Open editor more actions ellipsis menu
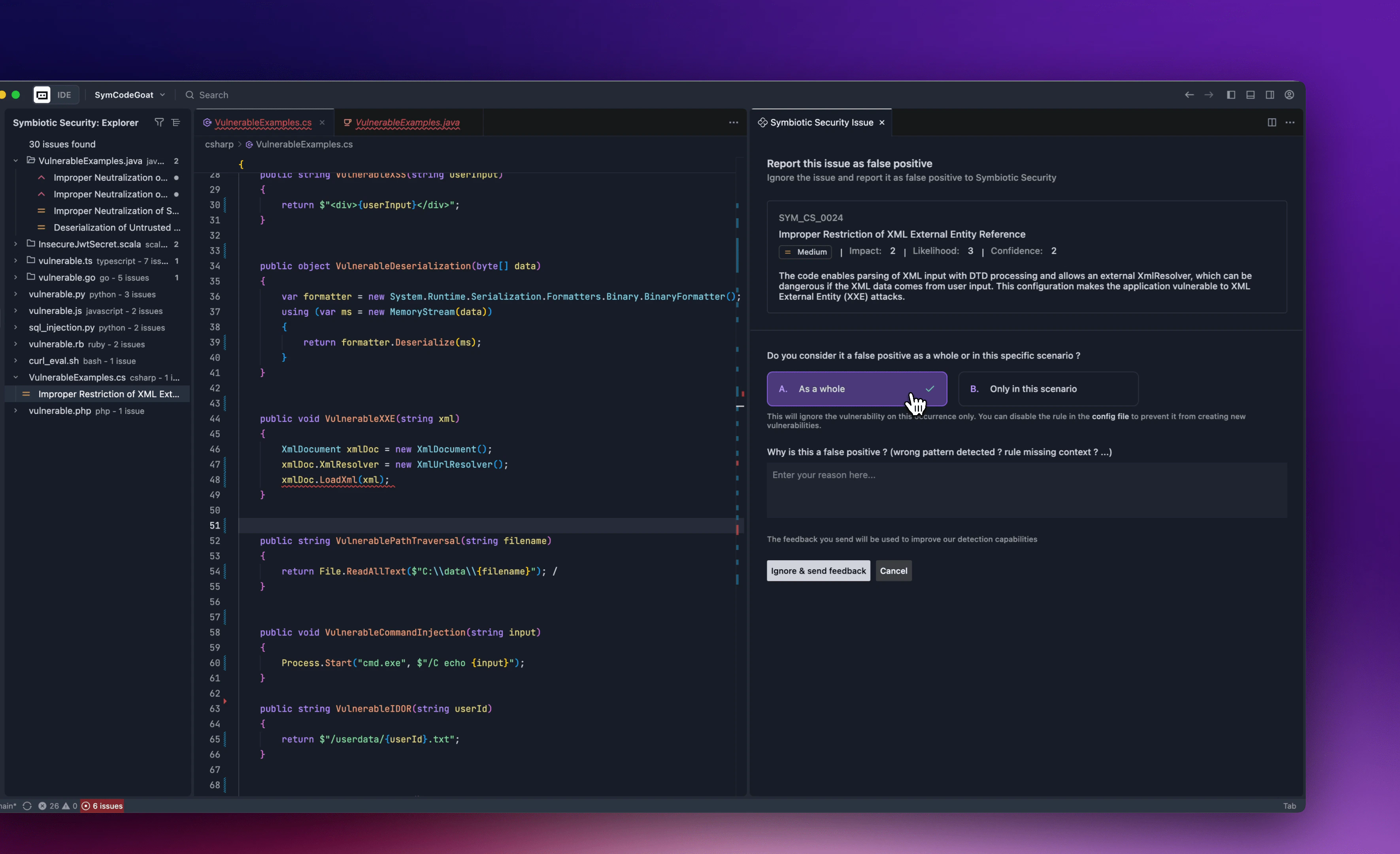This screenshot has width=1400, height=854. click(734, 122)
